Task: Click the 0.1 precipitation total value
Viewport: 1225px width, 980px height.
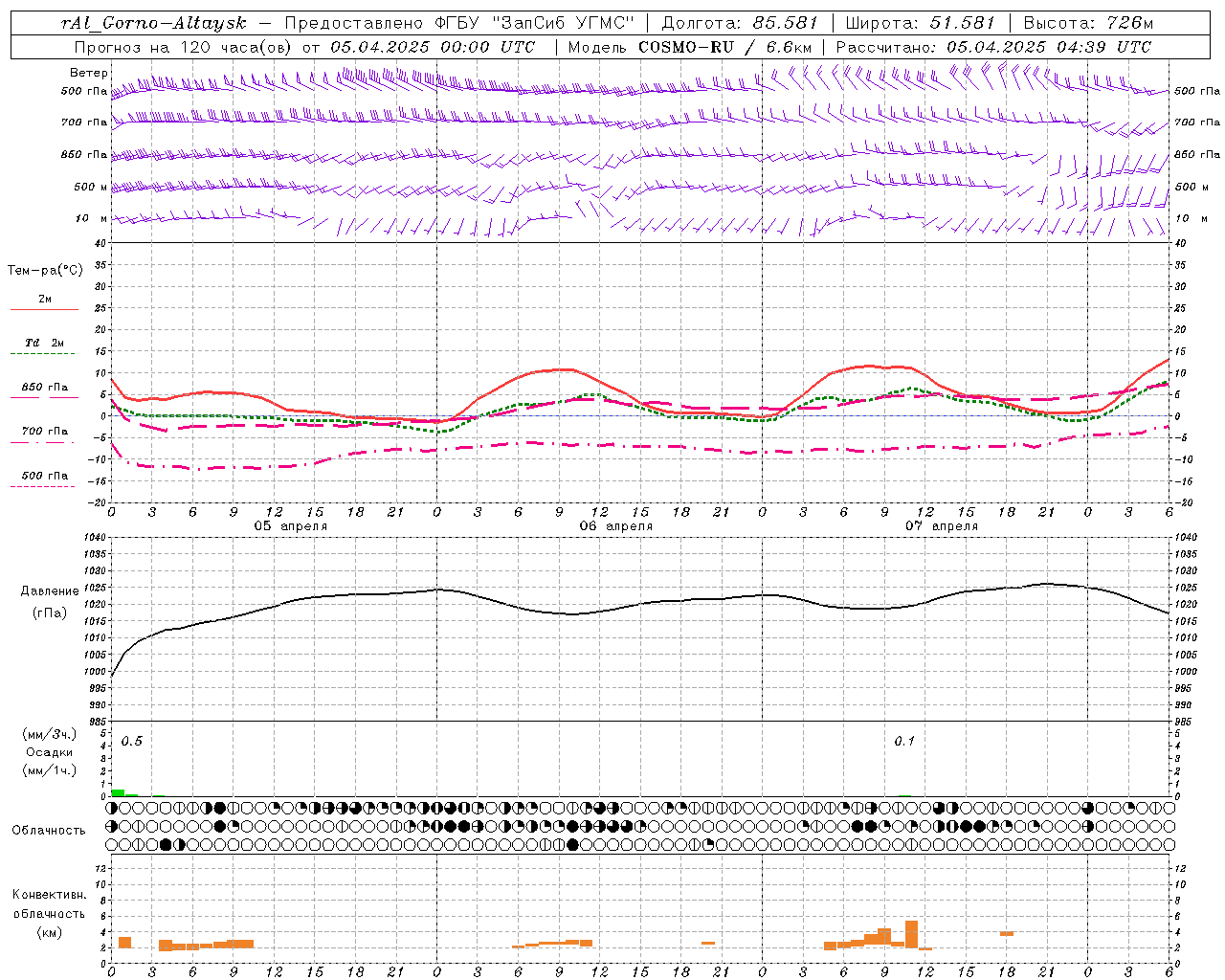Action: (904, 742)
